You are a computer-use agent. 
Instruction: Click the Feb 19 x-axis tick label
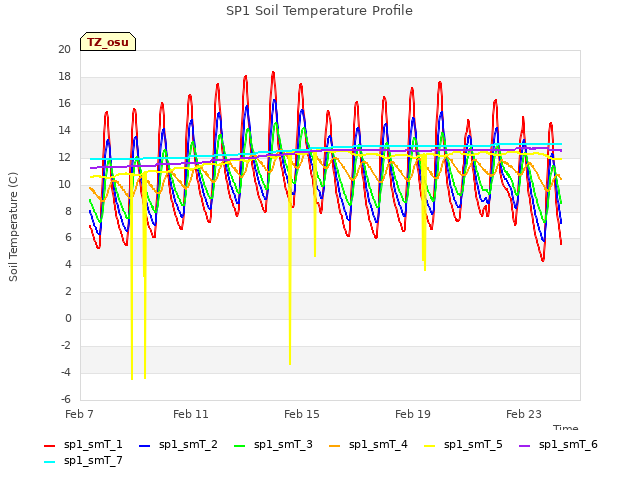pyautogui.click(x=413, y=414)
